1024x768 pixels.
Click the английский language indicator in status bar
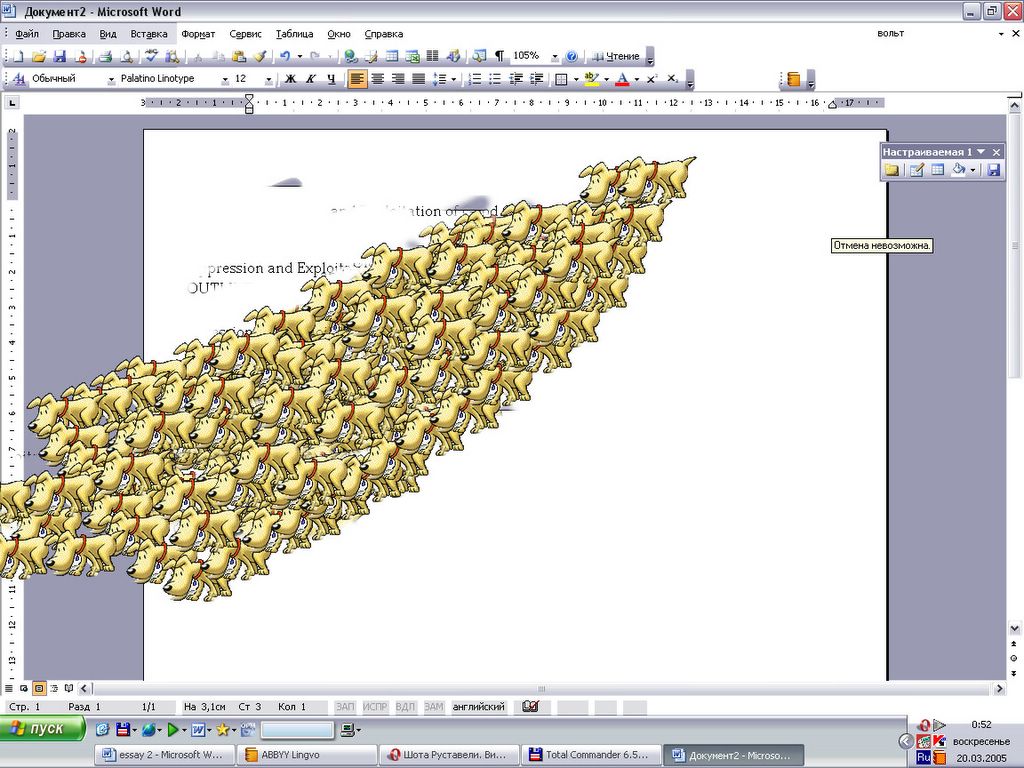click(x=479, y=707)
